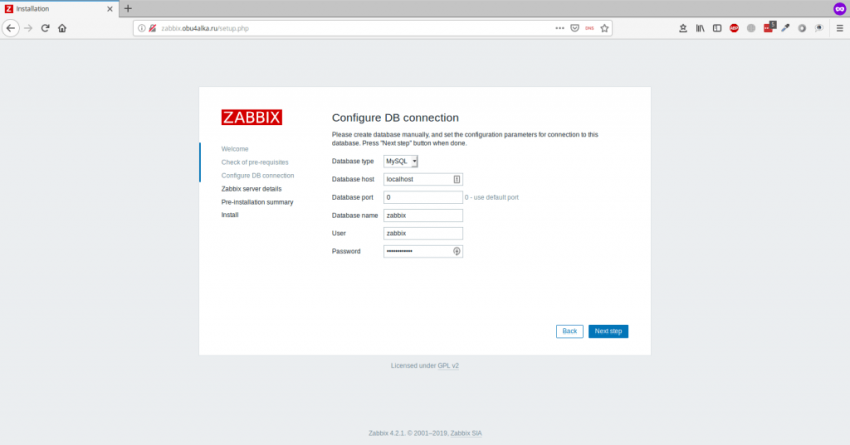
Task: Go back using the browser Back arrow
Action: click(11, 28)
